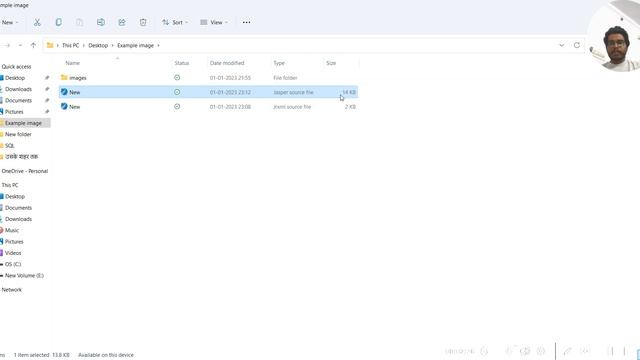Select 'Quick access' heading in sidebar
Image resolution: width=640 pixels, height=360 pixels.
16,67
